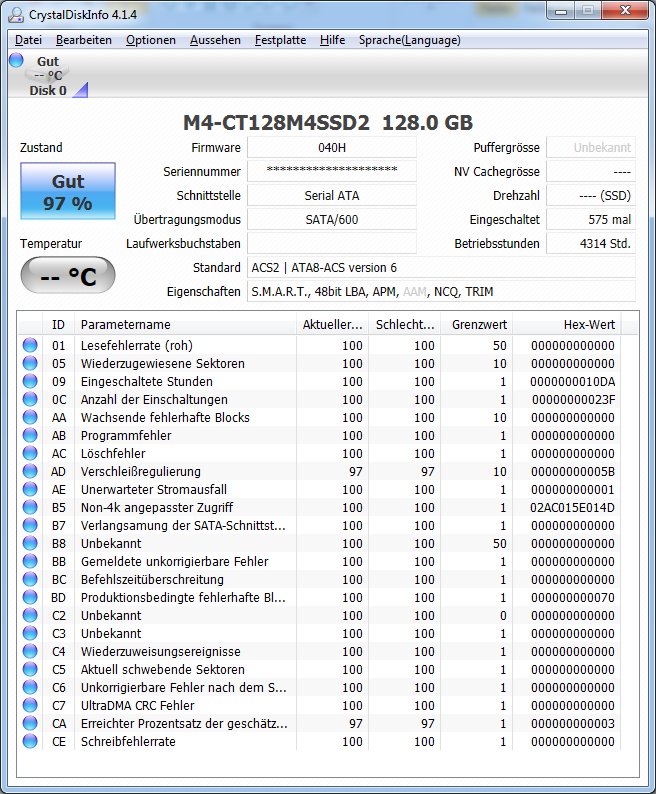
Task: Open the Aussehen menu
Action: [215, 40]
